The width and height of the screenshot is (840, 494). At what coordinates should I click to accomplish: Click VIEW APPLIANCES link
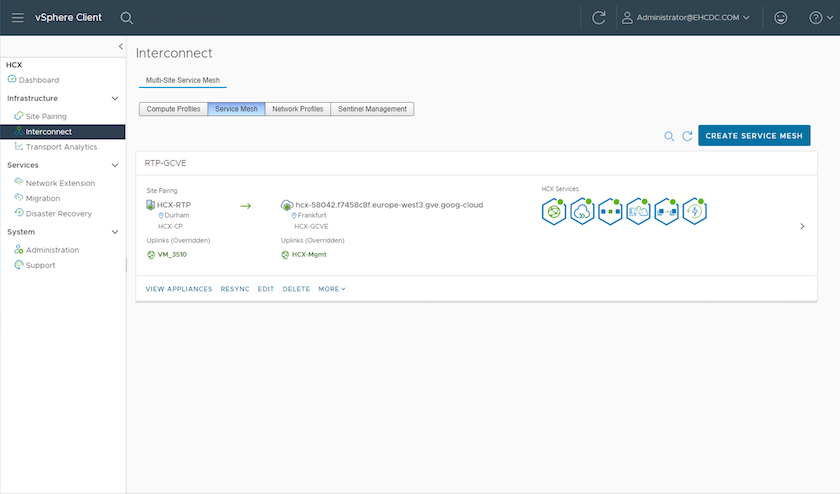pyautogui.click(x=179, y=289)
